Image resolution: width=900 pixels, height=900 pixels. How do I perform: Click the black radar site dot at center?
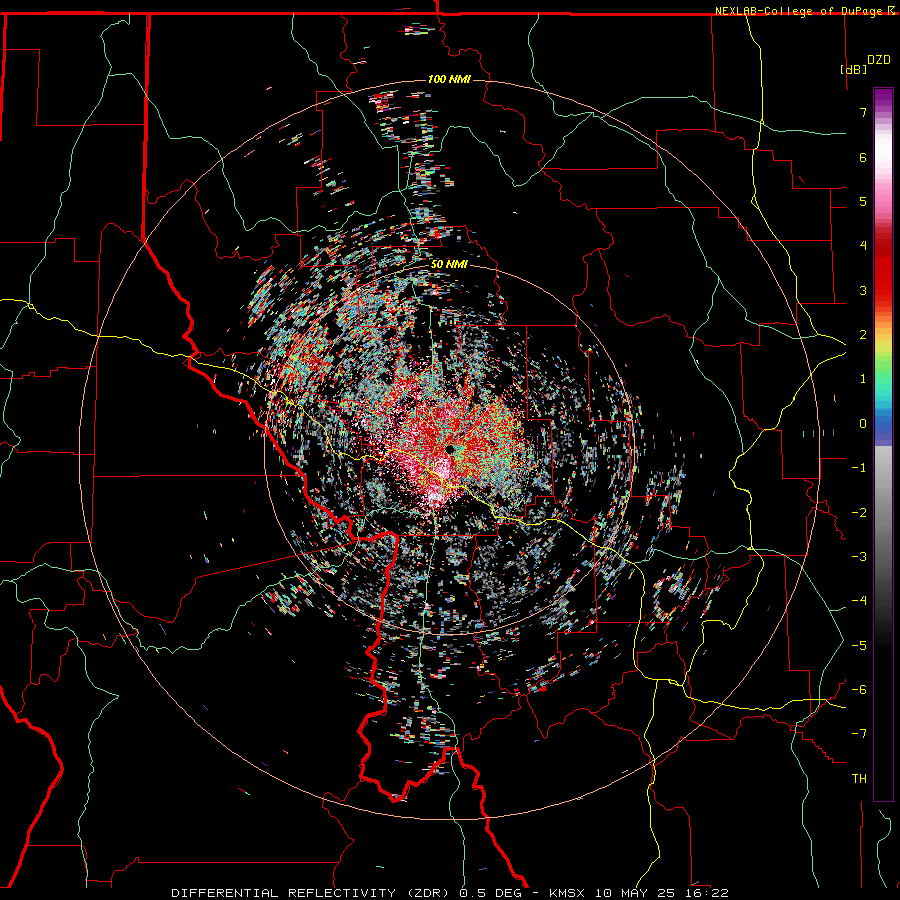click(451, 449)
